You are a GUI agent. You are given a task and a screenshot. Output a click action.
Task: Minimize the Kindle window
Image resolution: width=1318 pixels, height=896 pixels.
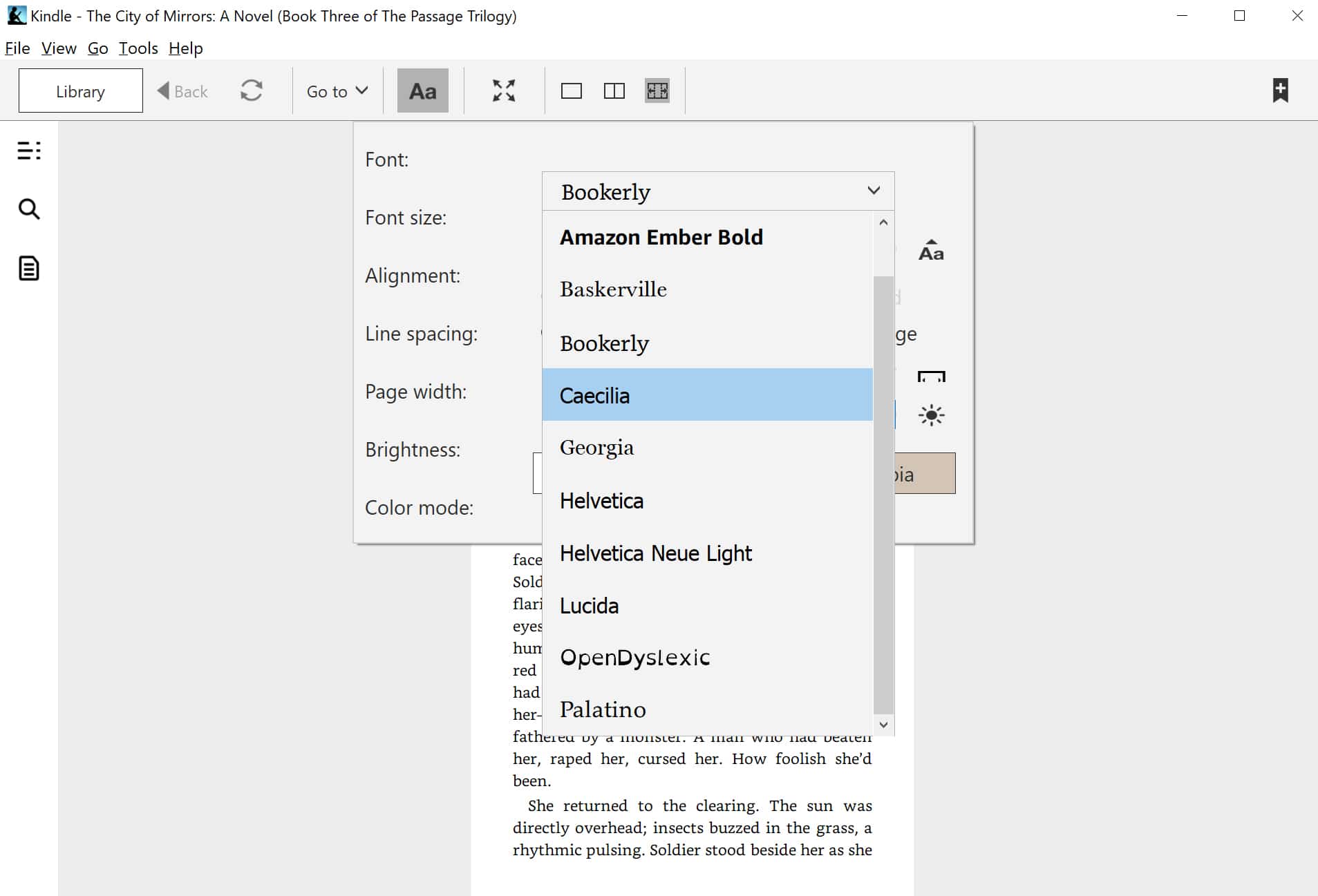pos(1183,16)
